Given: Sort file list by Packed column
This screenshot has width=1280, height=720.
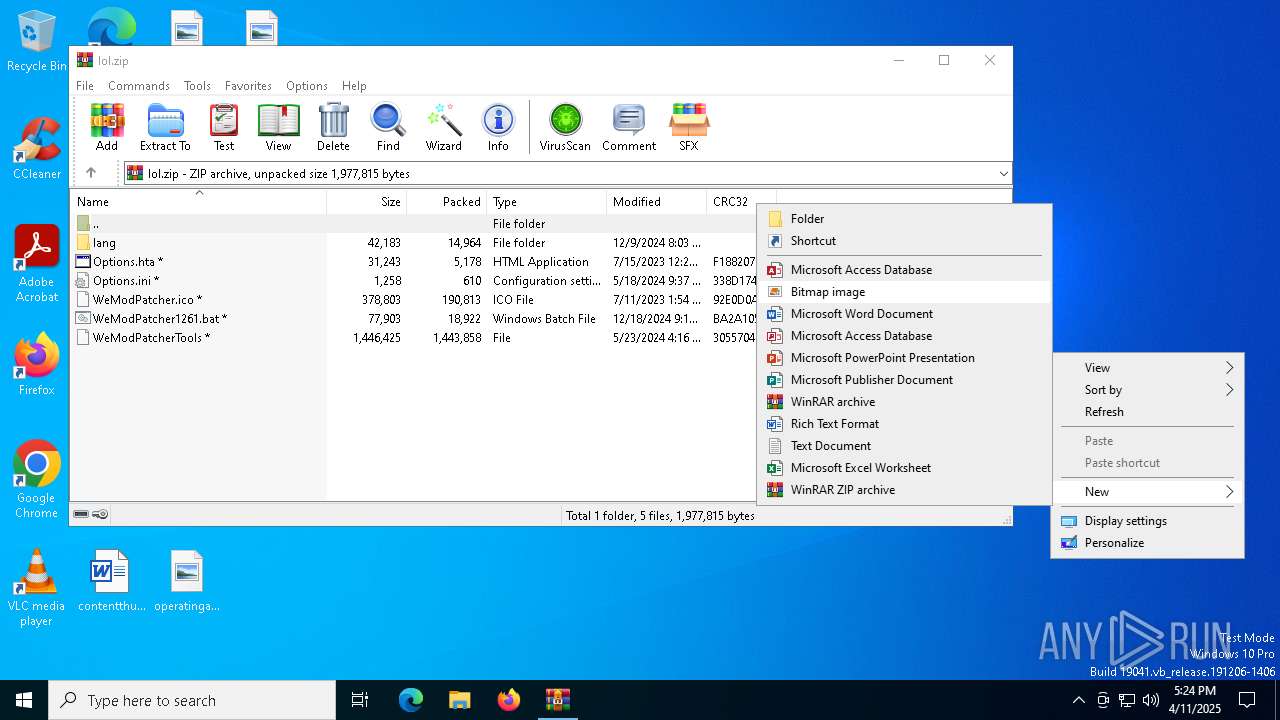Looking at the screenshot, I should [x=446, y=202].
